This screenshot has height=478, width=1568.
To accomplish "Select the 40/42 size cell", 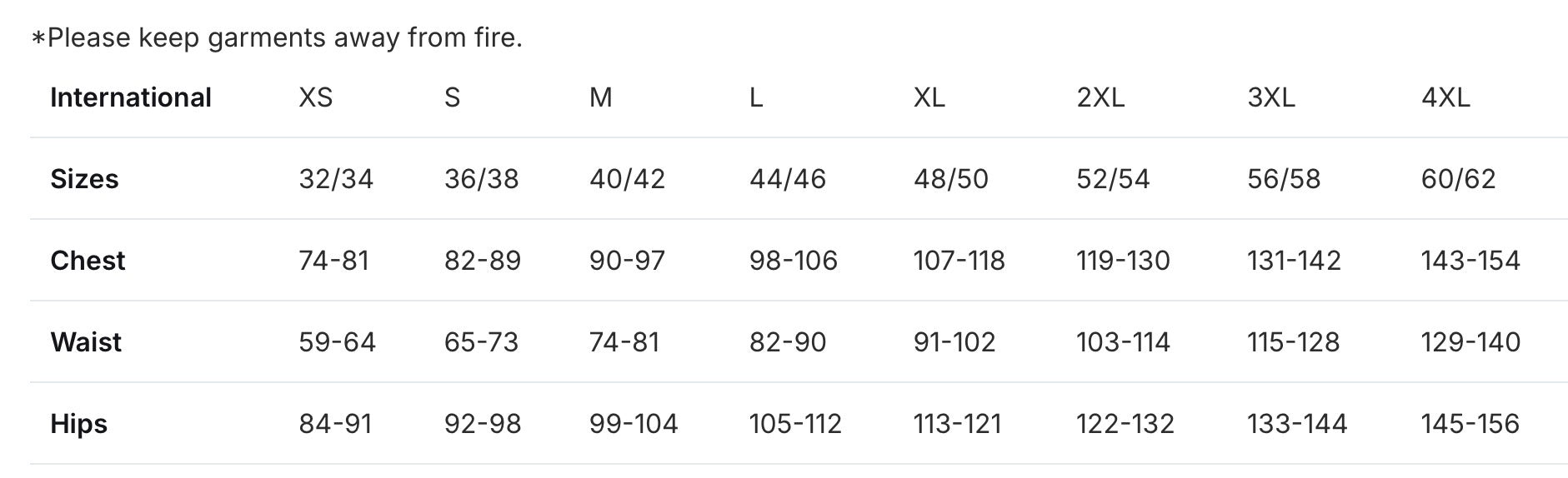I will pos(627,179).
